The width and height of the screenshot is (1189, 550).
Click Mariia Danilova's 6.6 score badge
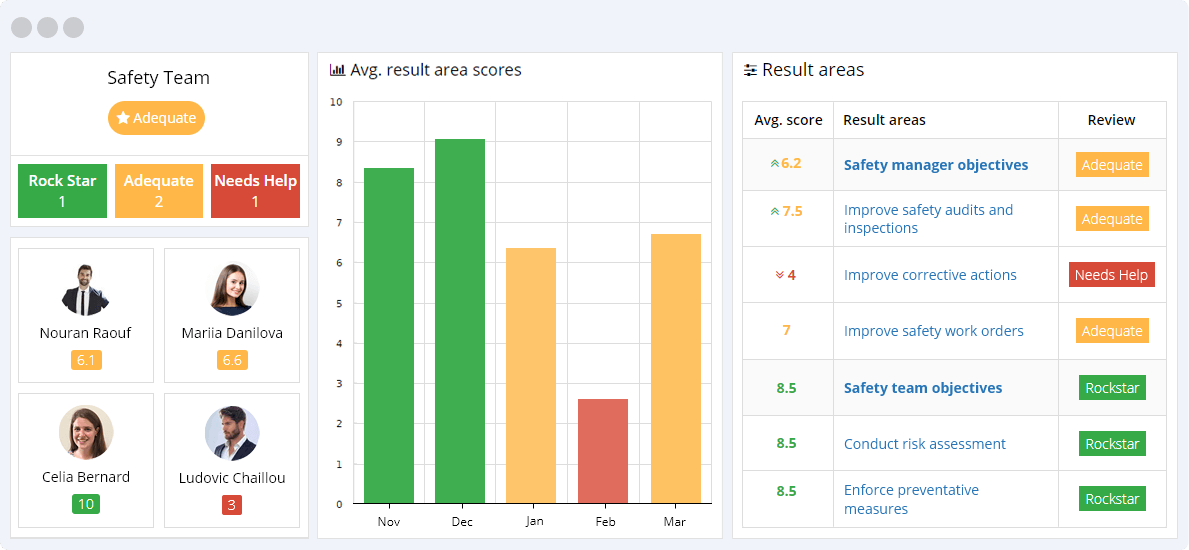232,360
